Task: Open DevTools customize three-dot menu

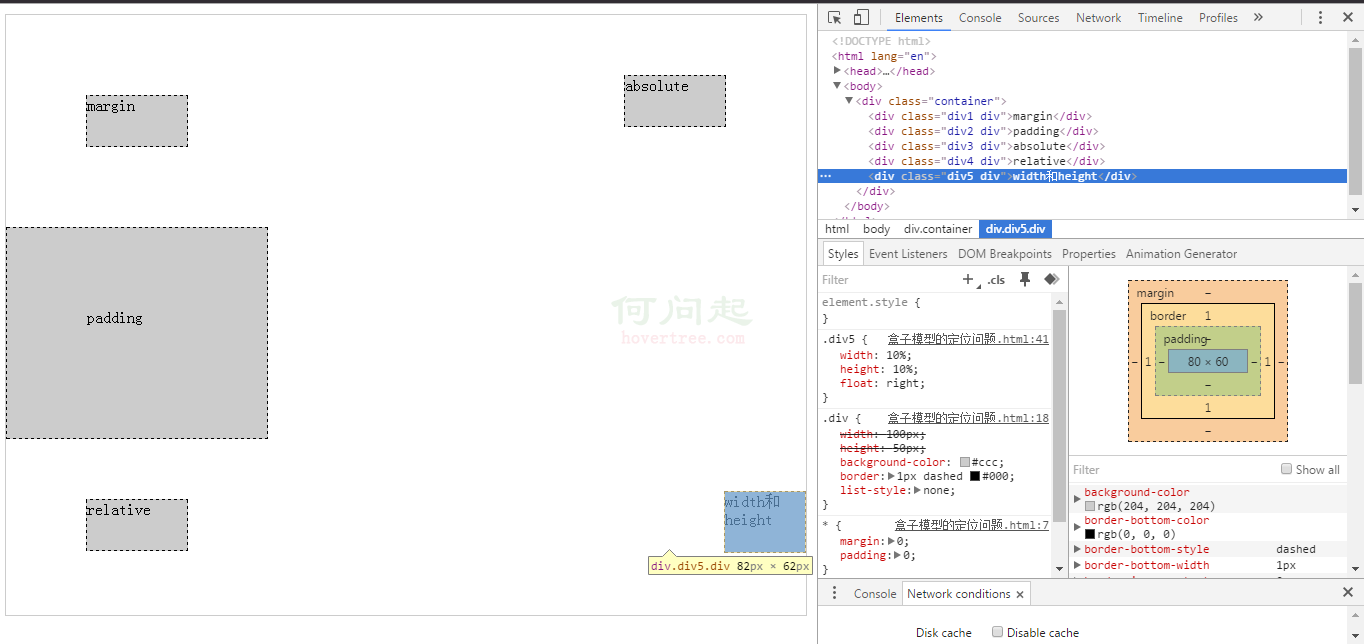Action: click(x=1320, y=17)
